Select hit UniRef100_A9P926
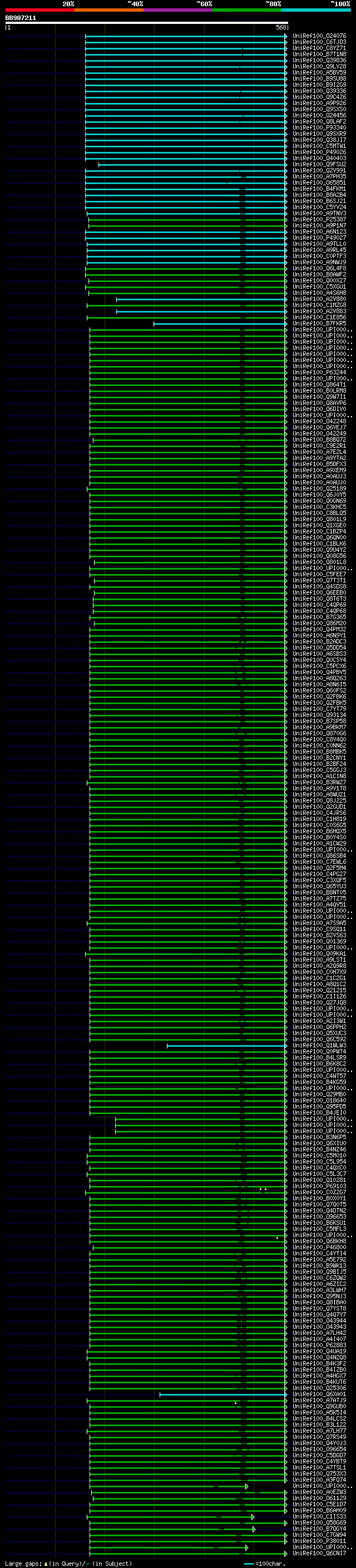 [x=319, y=103]
